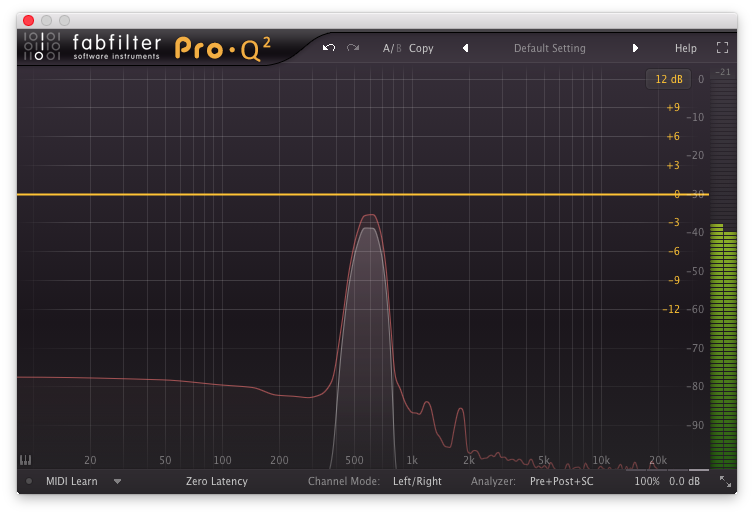
Task: Change the Zero Latency processing mode
Action: pyautogui.click(x=217, y=481)
